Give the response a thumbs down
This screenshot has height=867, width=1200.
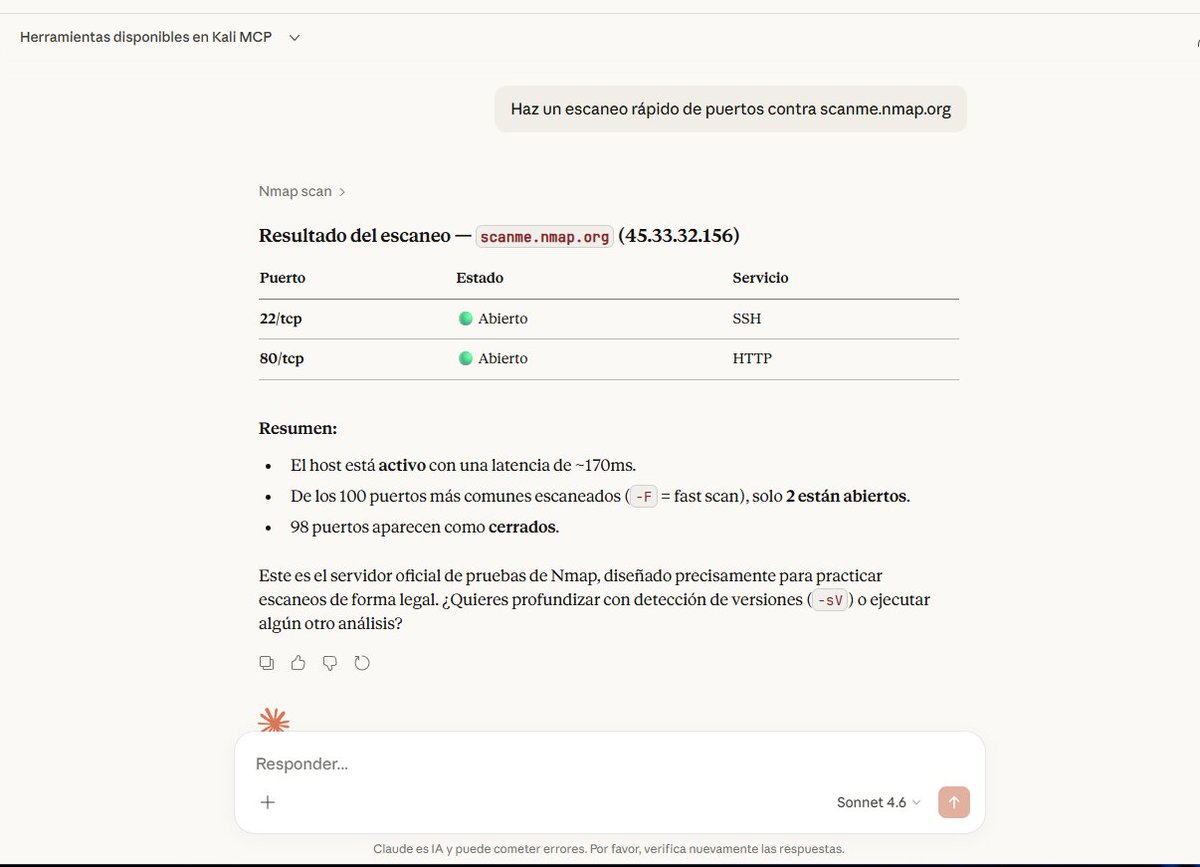pyautogui.click(x=330, y=663)
